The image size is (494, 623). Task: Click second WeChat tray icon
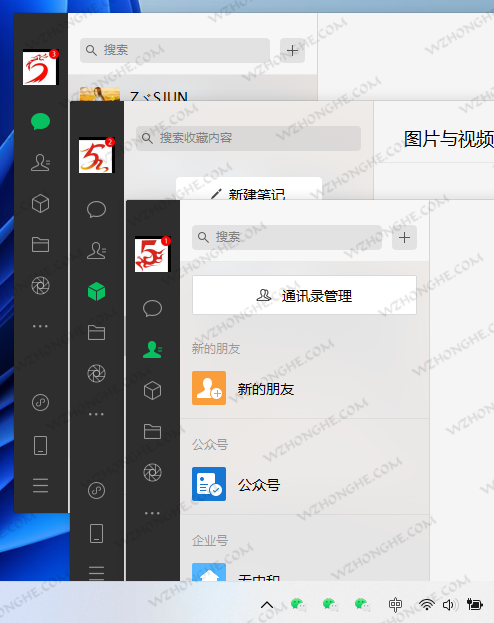coord(330,605)
